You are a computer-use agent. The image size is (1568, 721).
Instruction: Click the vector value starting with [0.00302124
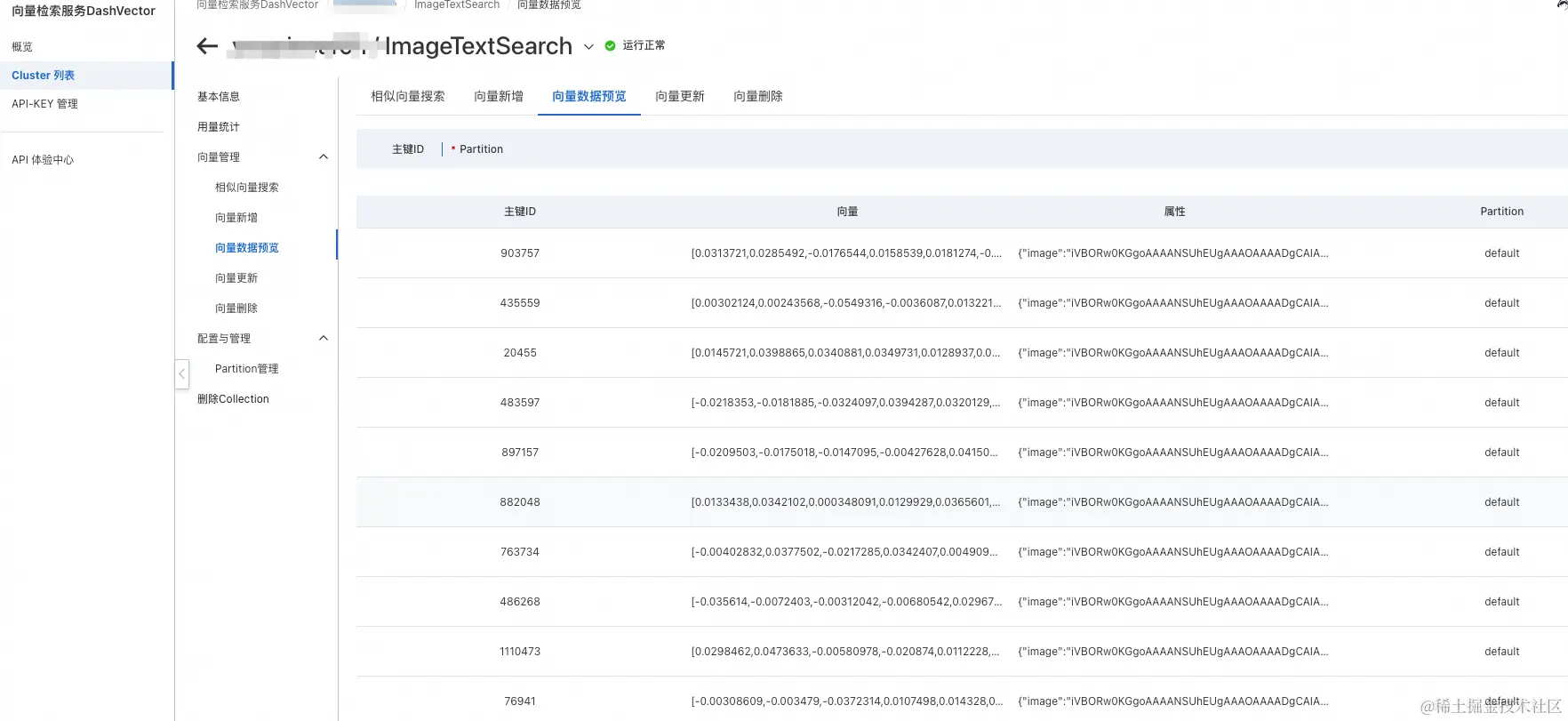[x=846, y=303]
